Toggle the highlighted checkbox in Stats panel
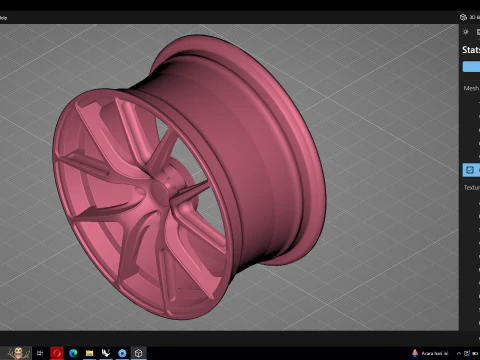480x360 pixels. [x=470, y=170]
